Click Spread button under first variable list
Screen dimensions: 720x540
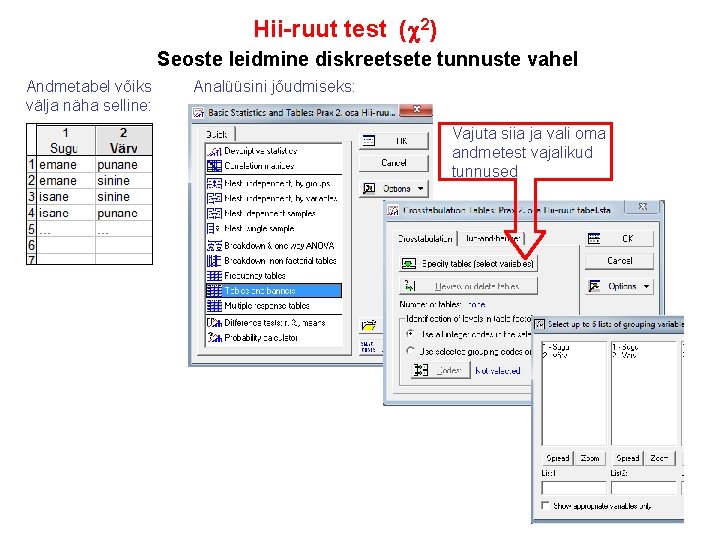tap(557, 458)
